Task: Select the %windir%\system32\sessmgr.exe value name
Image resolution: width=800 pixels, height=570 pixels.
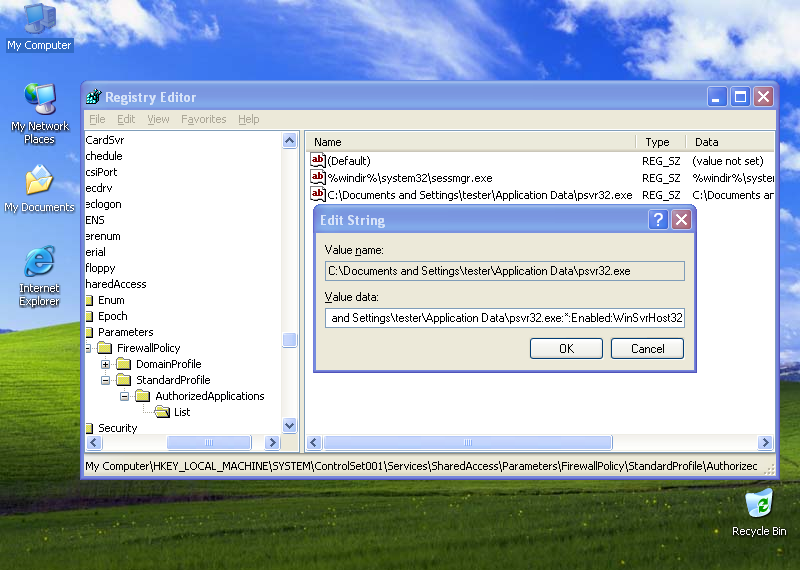Action: tap(410, 178)
